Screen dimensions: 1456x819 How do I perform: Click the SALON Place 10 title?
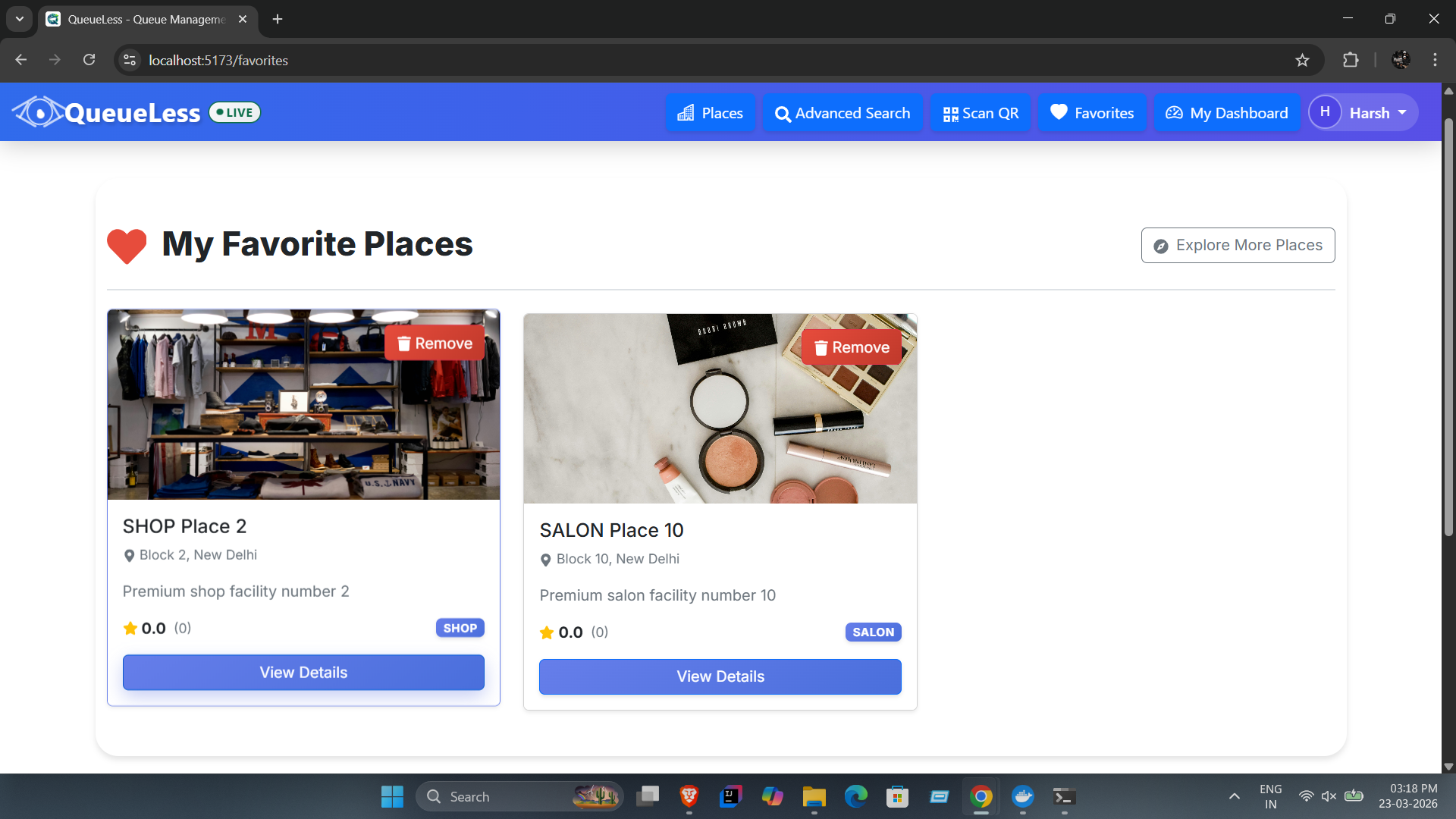pos(611,530)
